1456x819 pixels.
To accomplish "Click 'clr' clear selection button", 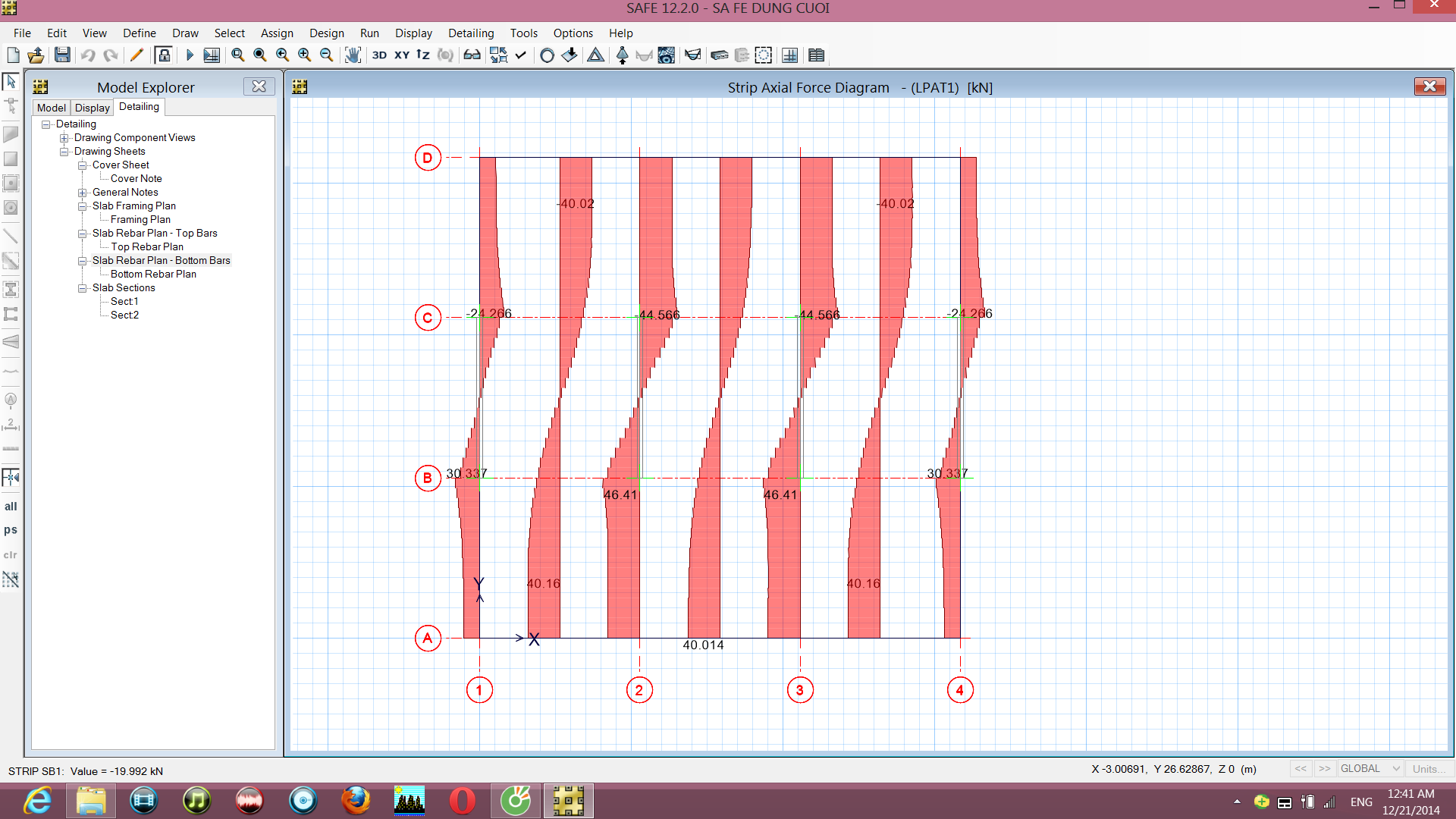I will coord(11,555).
